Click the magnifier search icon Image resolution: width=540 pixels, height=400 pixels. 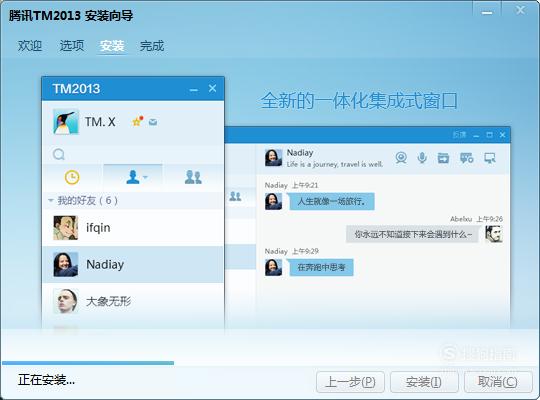point(59,154)
